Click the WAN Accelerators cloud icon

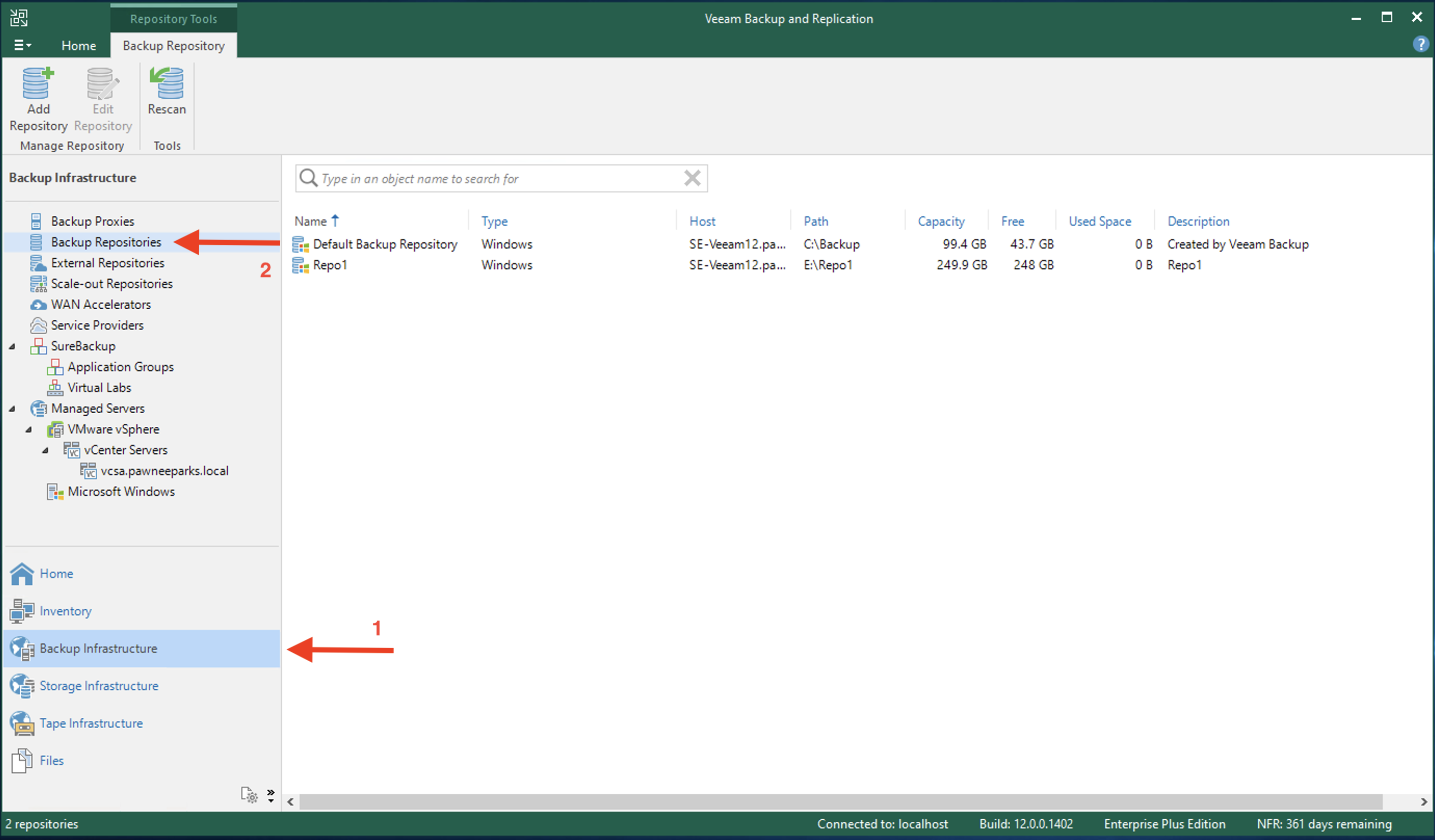(38, 305)
